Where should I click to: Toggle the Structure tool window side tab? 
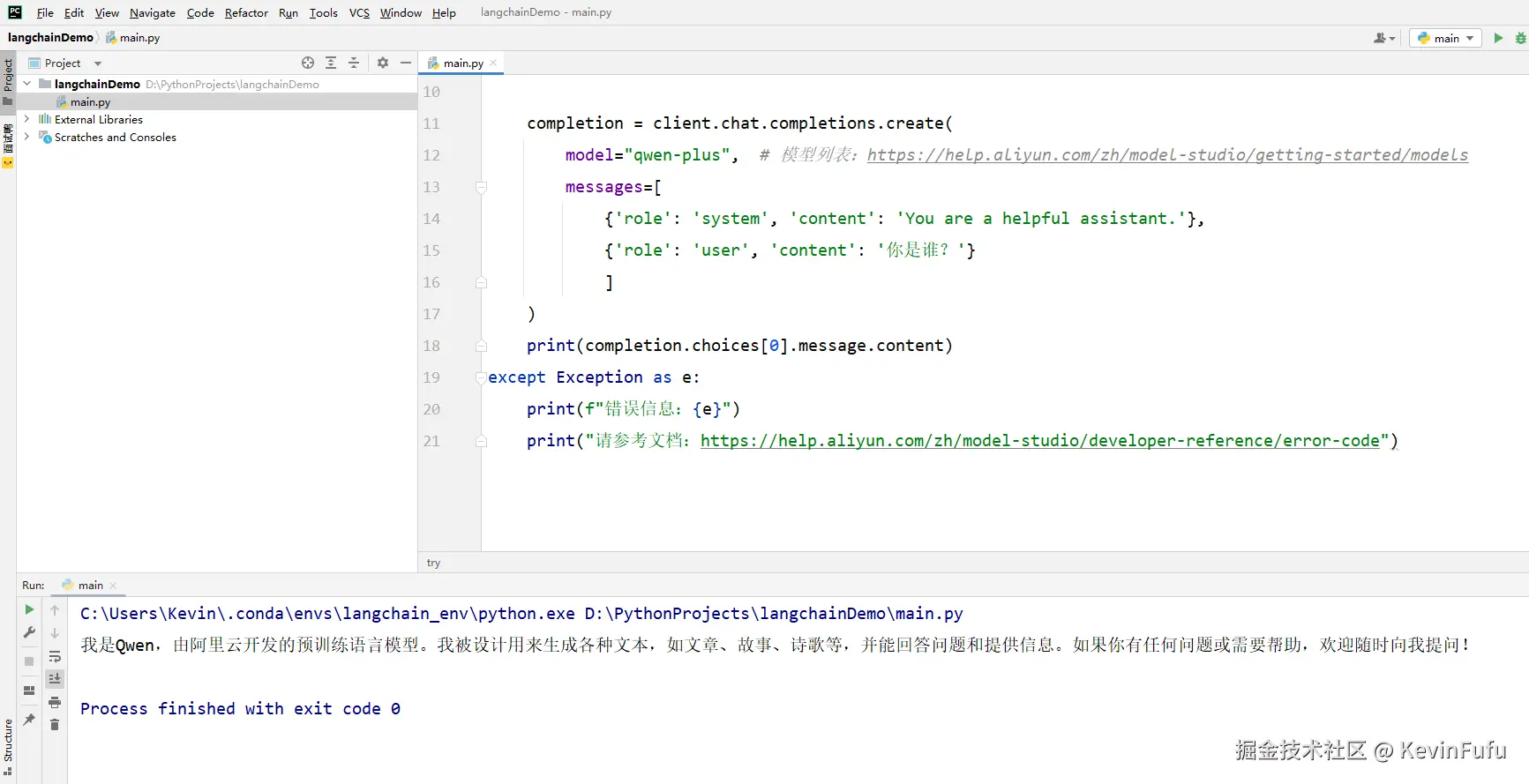(8, 746)
